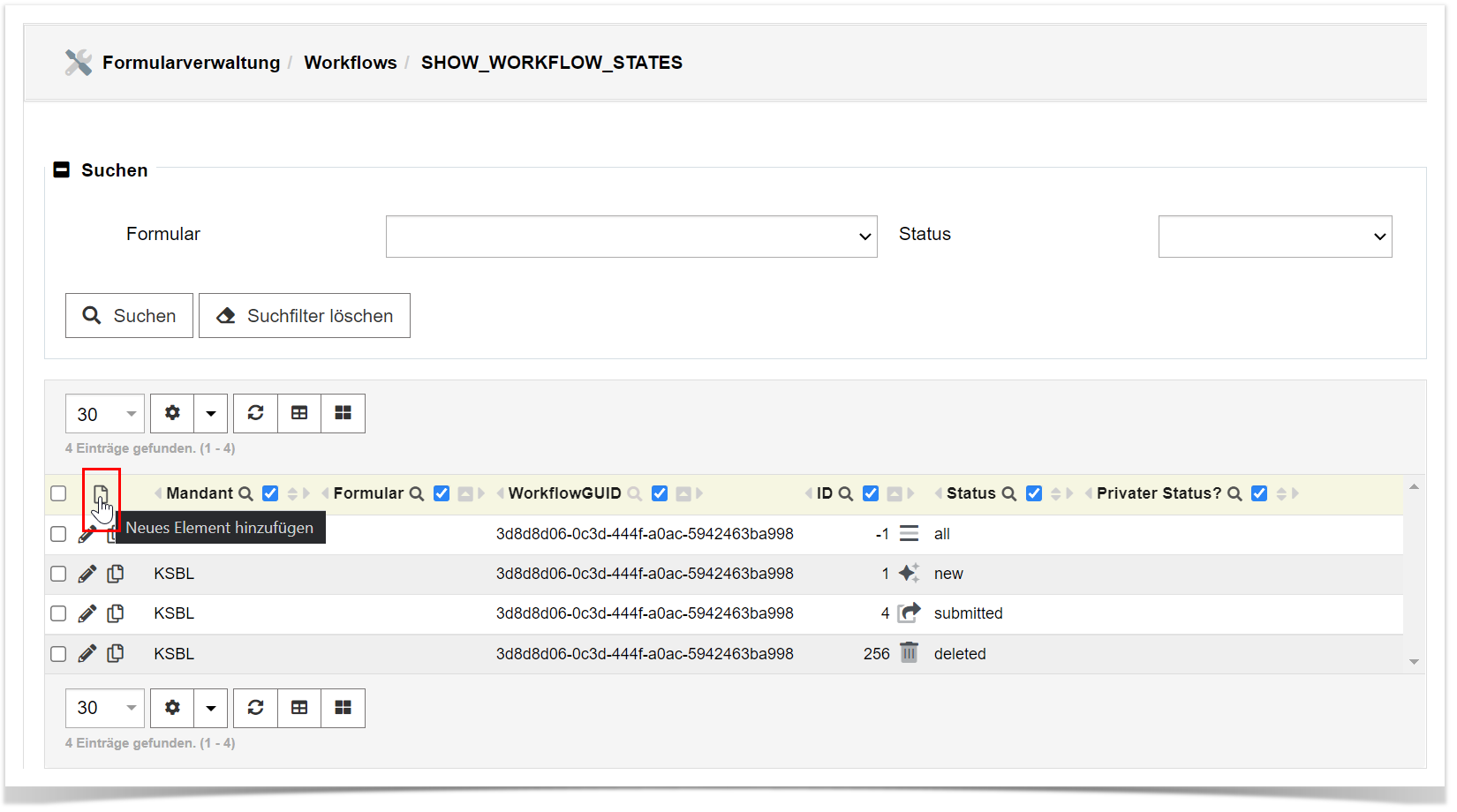Click the bottom refresh table icon

255,708
